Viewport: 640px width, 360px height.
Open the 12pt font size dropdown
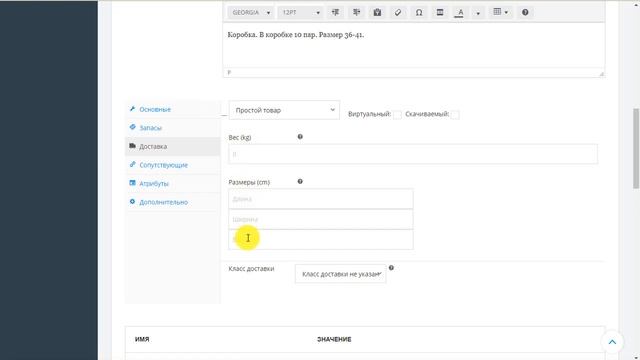click(300, 13)
